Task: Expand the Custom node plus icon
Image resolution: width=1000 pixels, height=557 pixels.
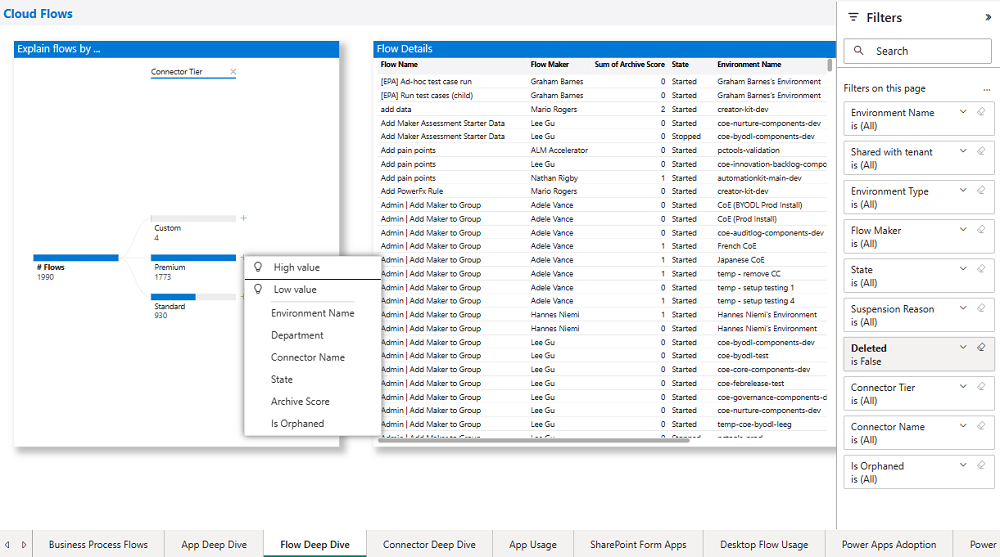Action: tap(243, 217)
